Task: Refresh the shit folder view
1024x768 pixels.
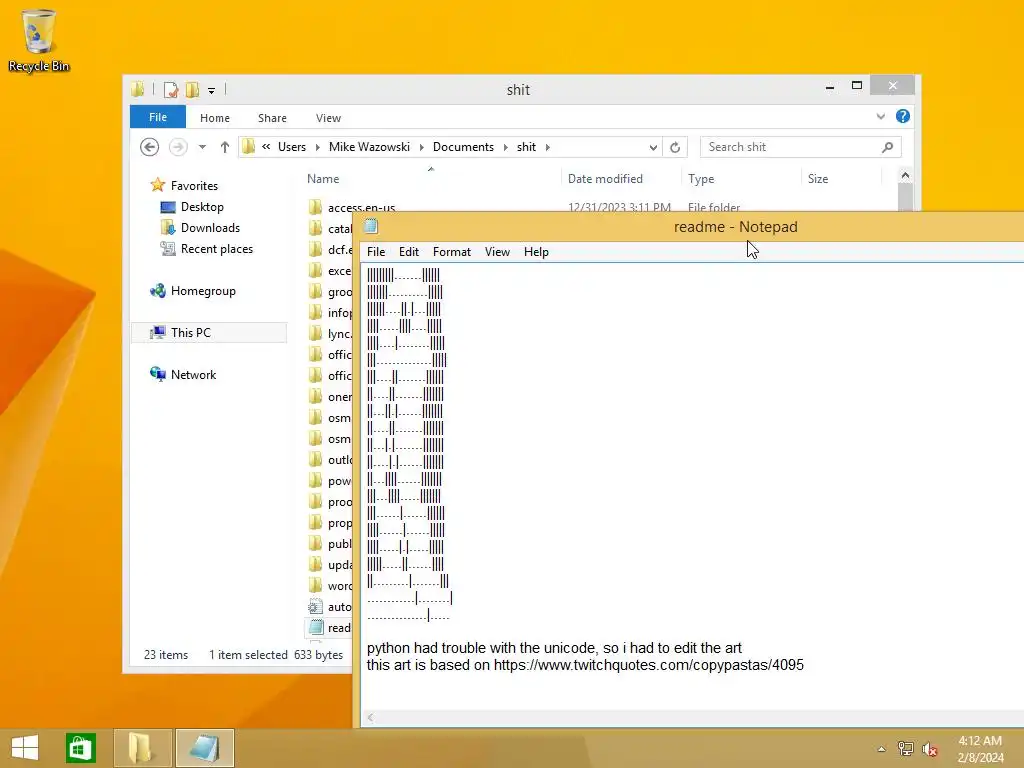Action: pos(675,147)
